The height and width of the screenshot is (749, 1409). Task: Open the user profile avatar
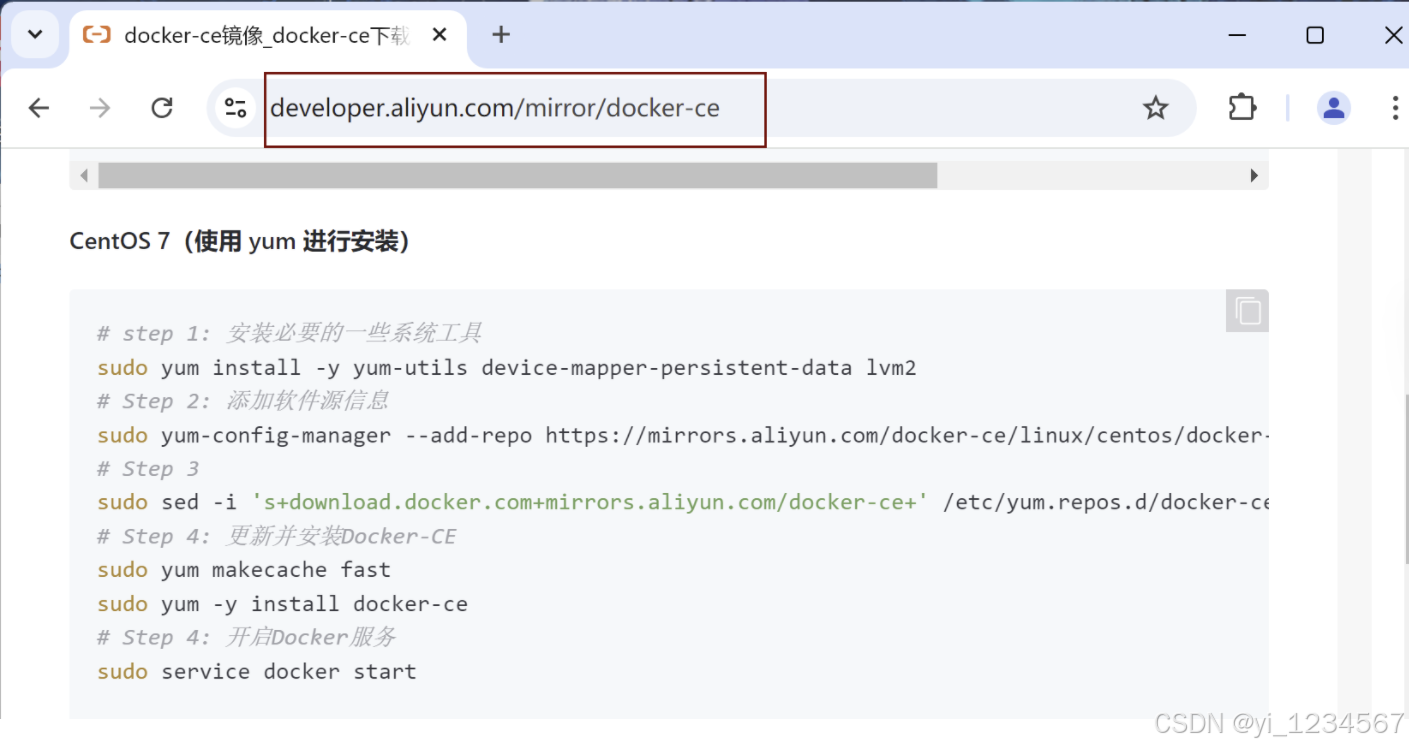click(x=1334, y=108)
